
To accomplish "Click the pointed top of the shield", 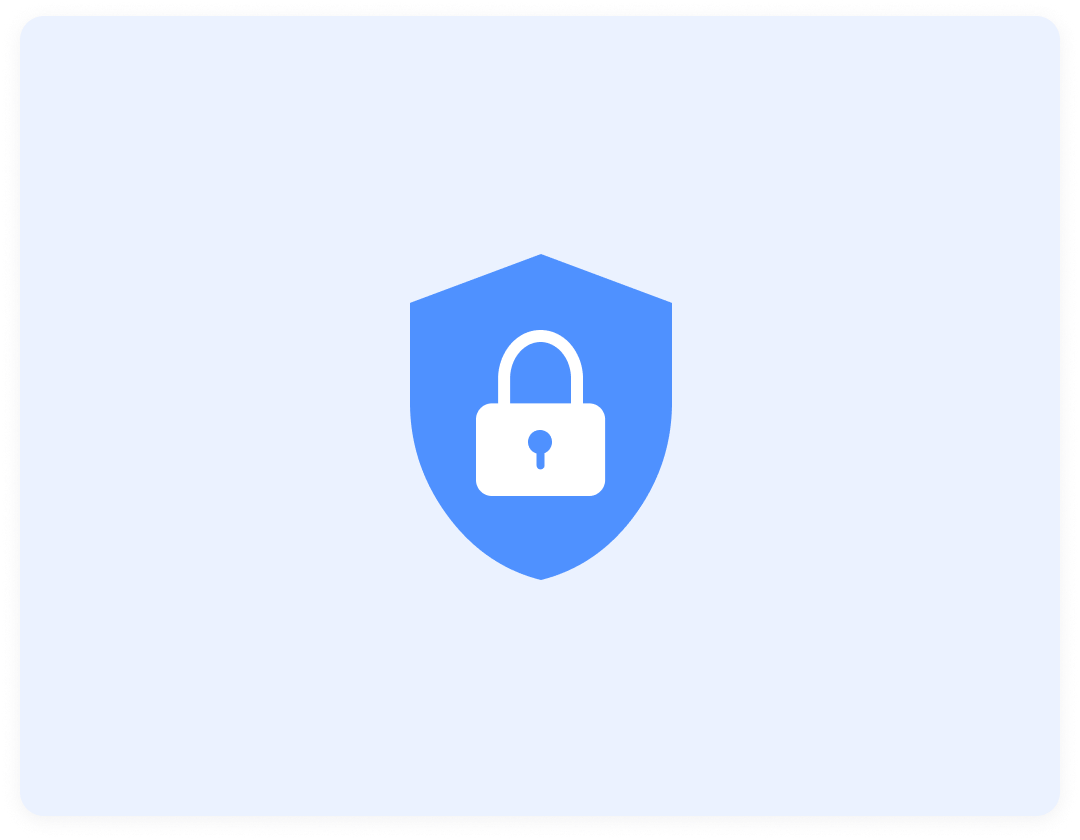I will [541, 258].
